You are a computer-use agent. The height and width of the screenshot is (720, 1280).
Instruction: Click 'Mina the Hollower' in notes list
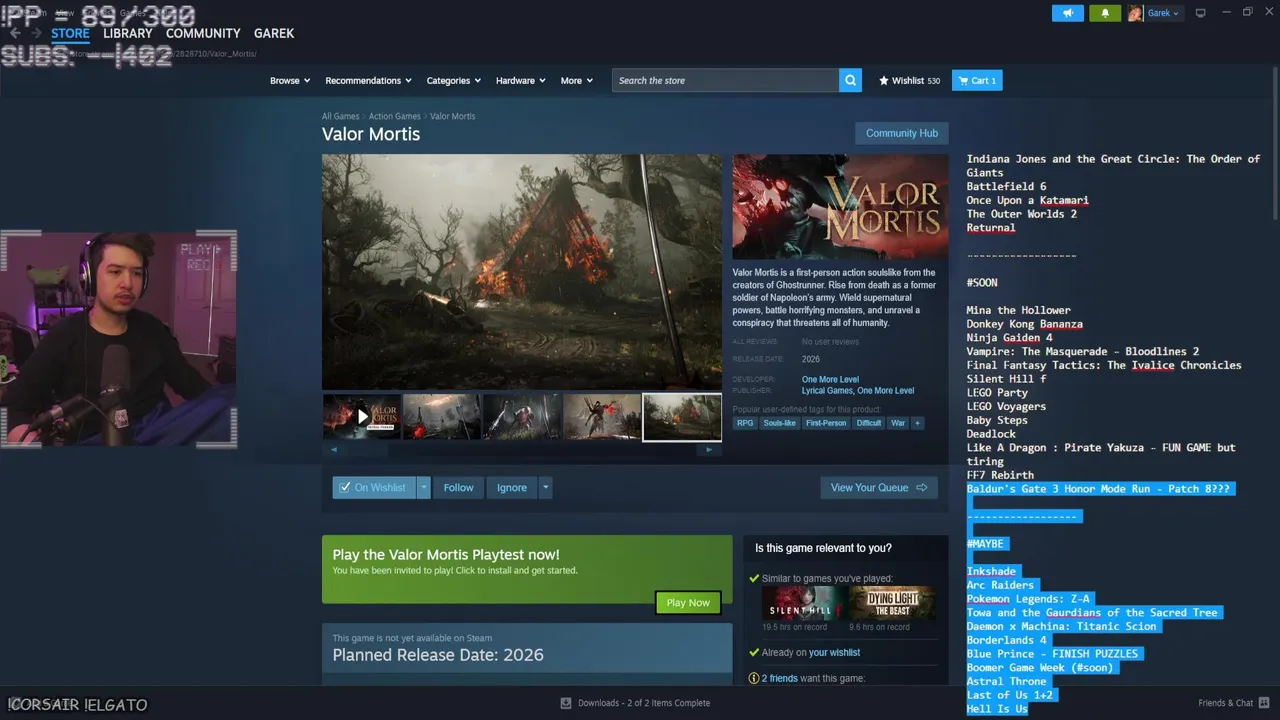pos(1018,310)
